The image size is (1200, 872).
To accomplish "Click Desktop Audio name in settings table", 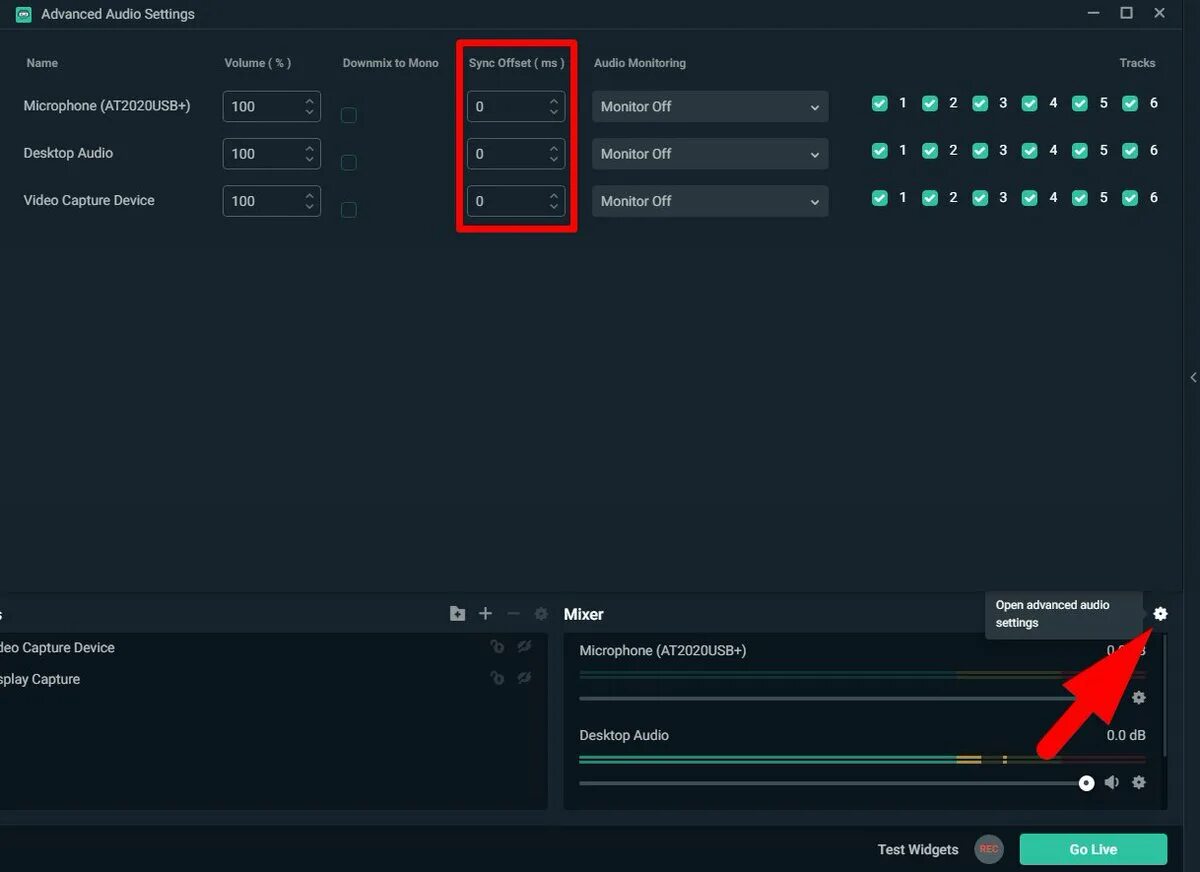I will 68,153.
